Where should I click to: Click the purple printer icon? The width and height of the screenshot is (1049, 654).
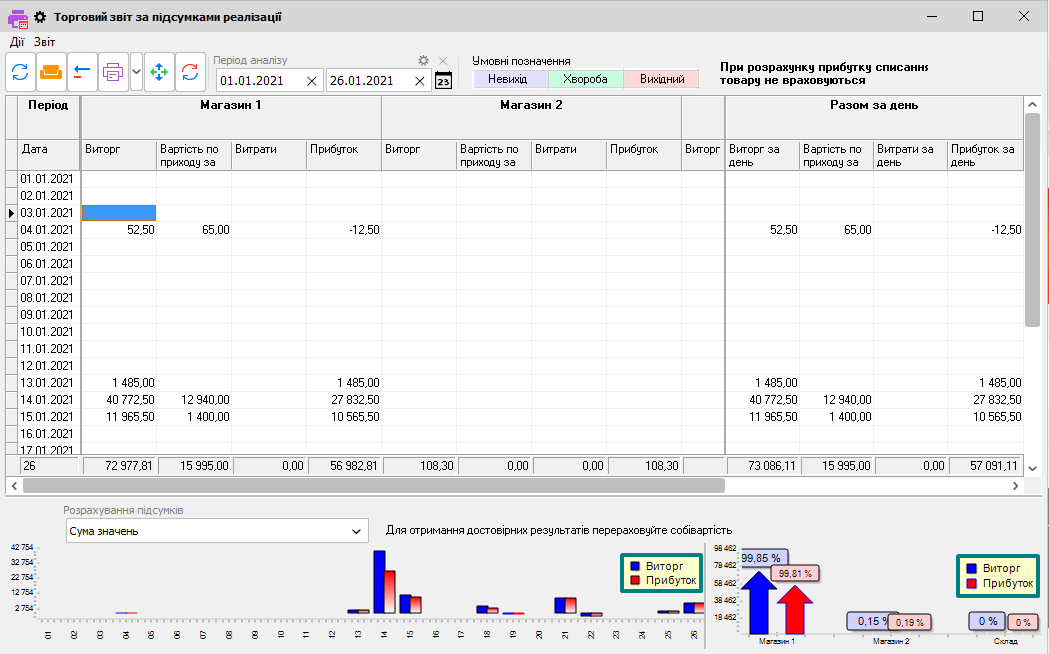(x=113, y=72)
